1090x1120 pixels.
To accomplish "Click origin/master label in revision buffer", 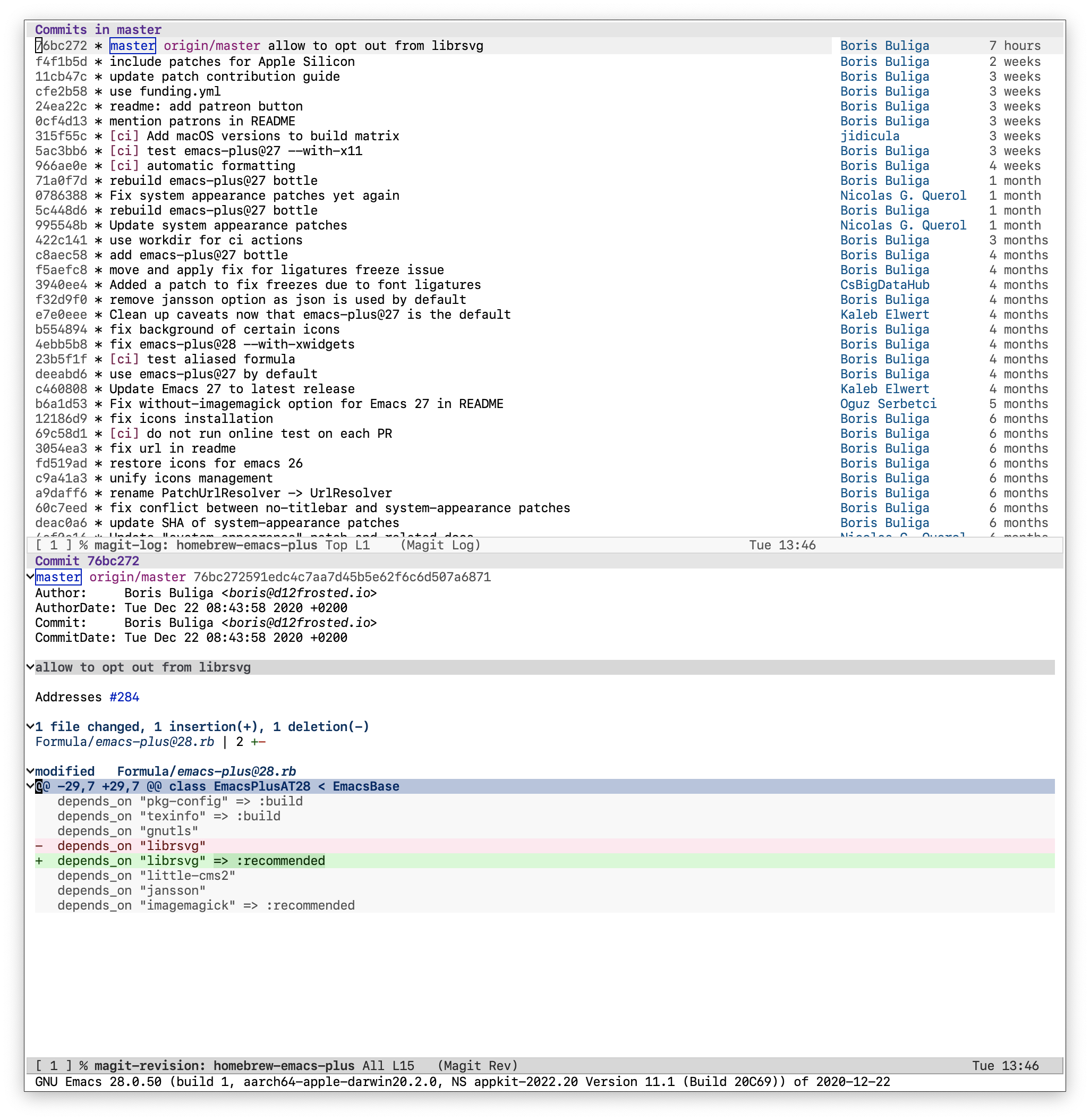I will [138, 576].
